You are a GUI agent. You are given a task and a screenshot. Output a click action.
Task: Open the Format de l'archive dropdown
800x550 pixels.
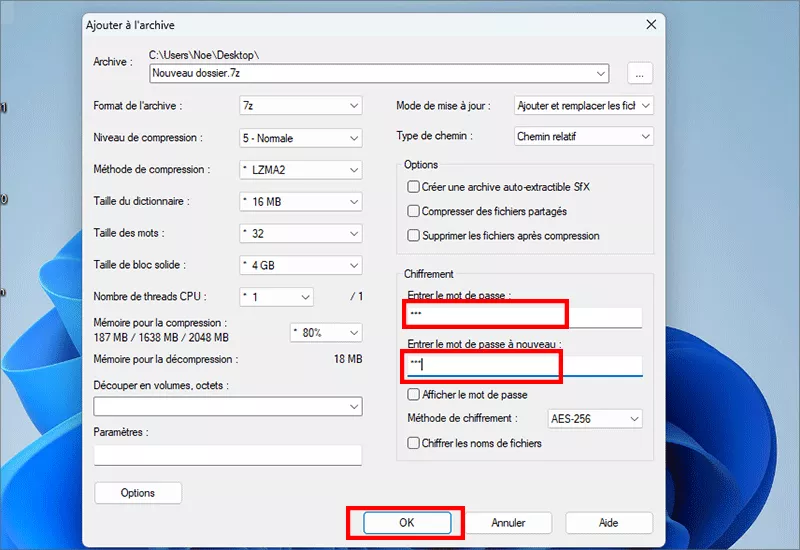coord(300,106)
